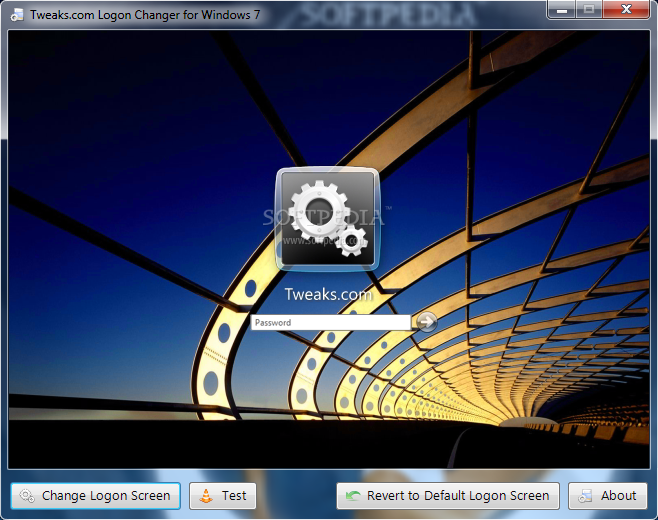Click the gears user picture tile
Screen dimensions: 658x520
[328, 218]
